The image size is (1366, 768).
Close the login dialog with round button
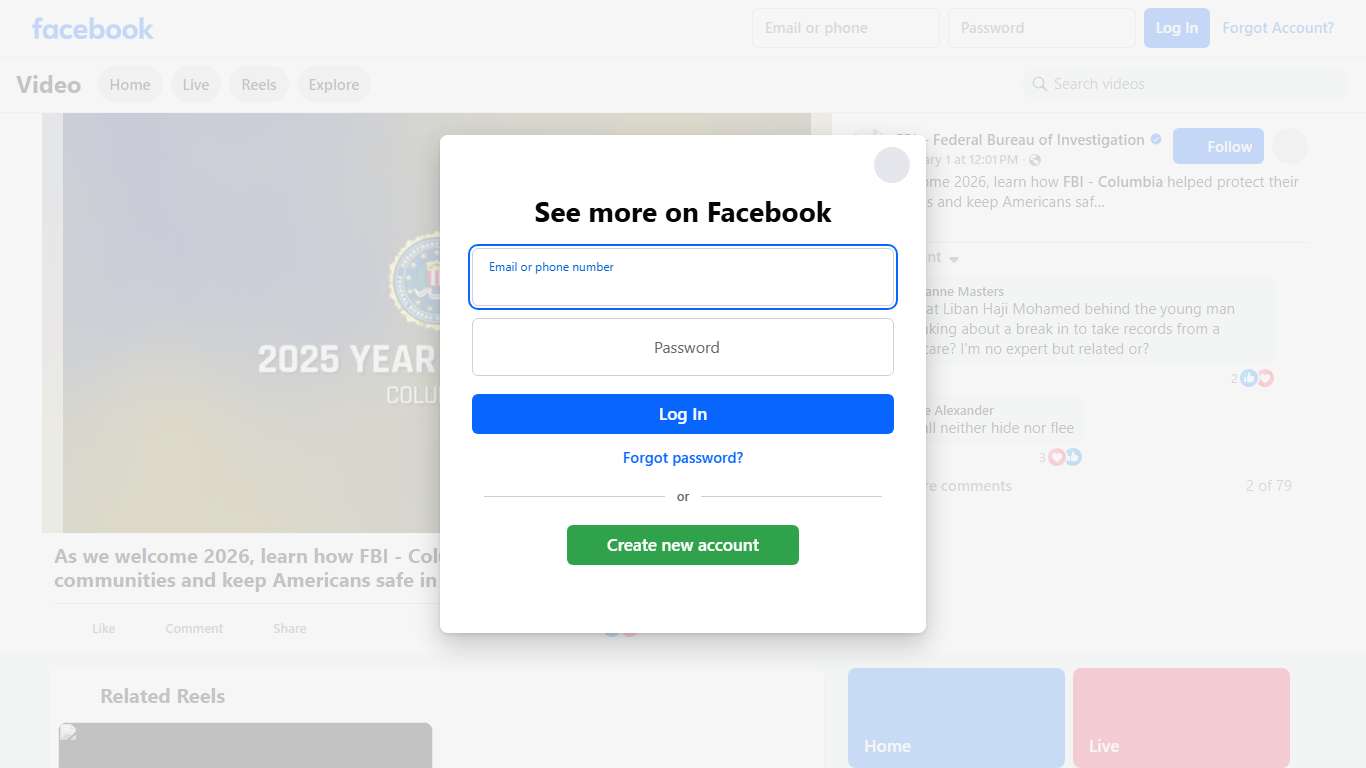[891, 165]
